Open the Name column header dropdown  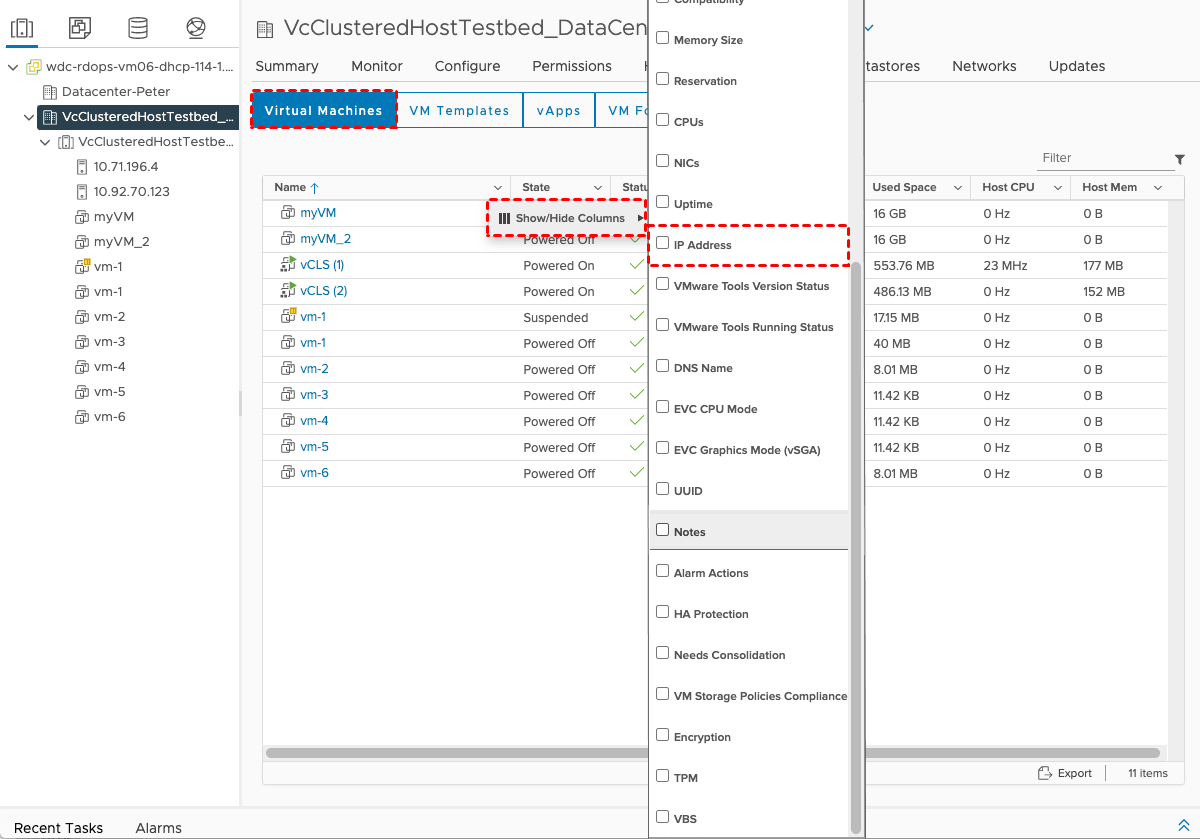(x=498, y=188)
